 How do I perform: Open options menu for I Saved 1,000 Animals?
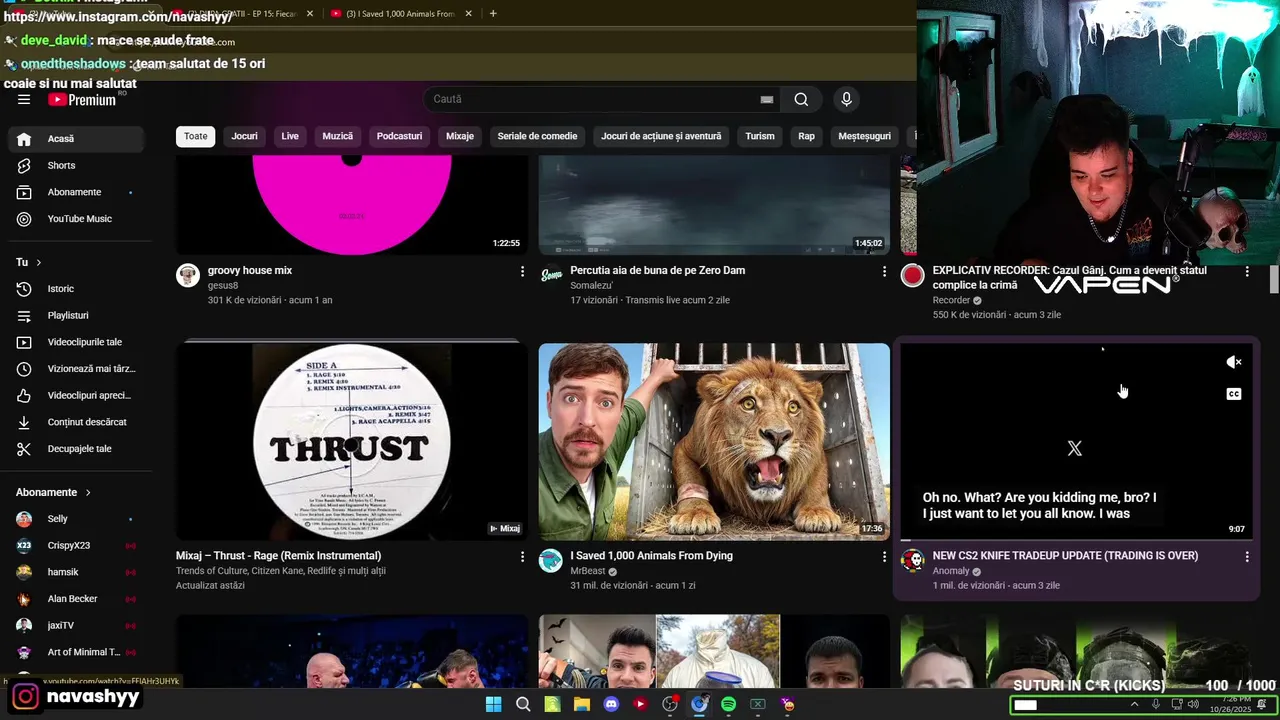(884, 556)
